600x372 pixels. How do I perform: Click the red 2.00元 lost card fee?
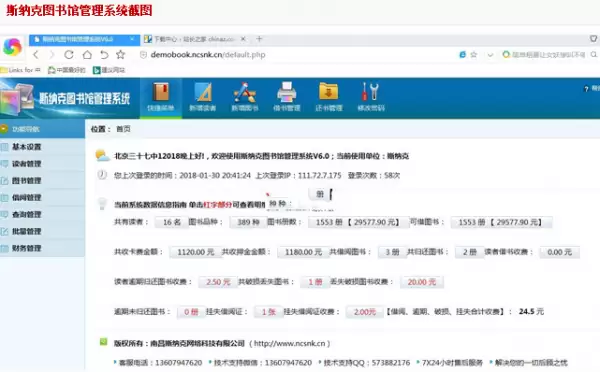click(365, 312)
